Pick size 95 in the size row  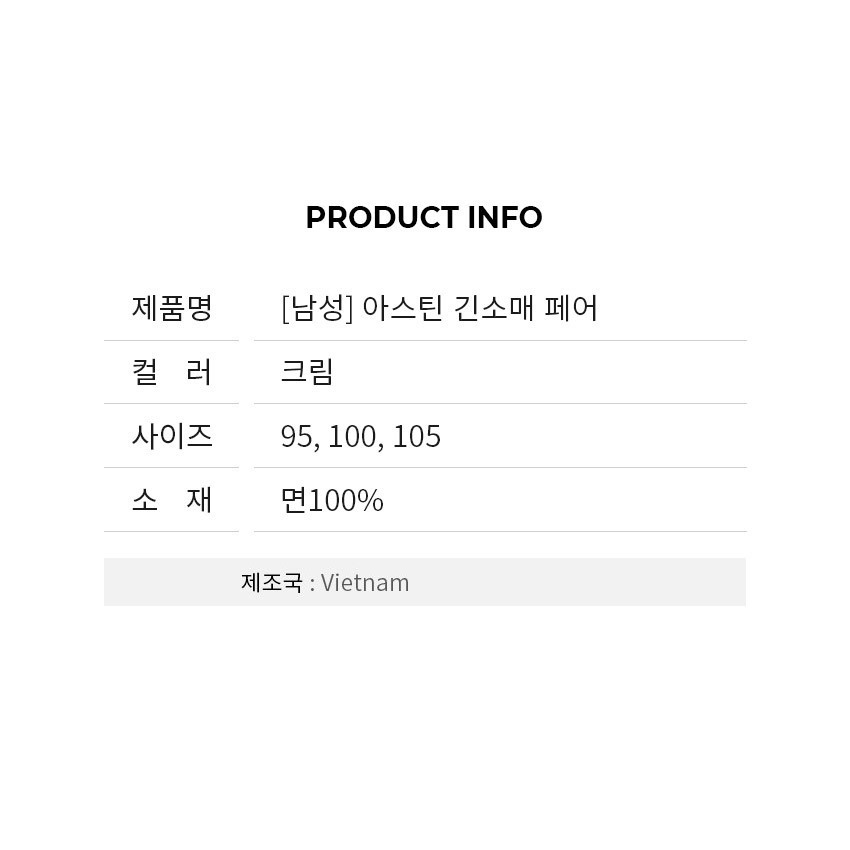point(297,437)
